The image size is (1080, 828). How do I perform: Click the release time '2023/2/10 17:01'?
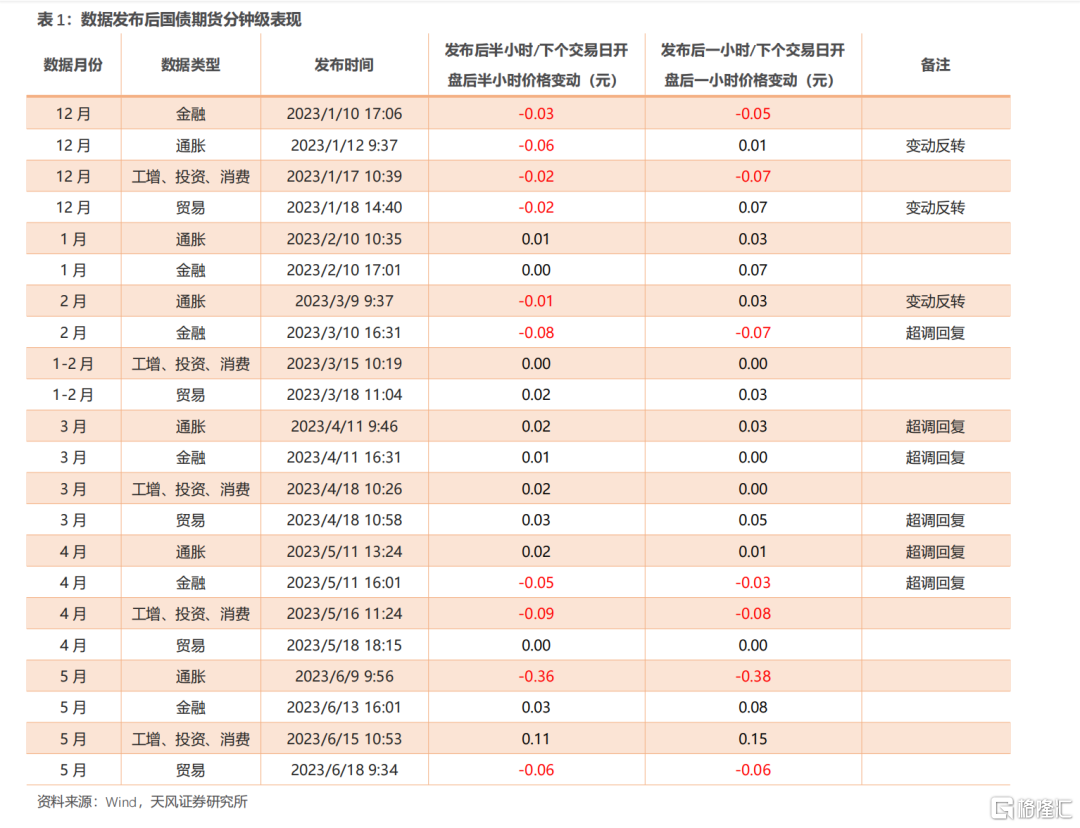tap(344, 270)
